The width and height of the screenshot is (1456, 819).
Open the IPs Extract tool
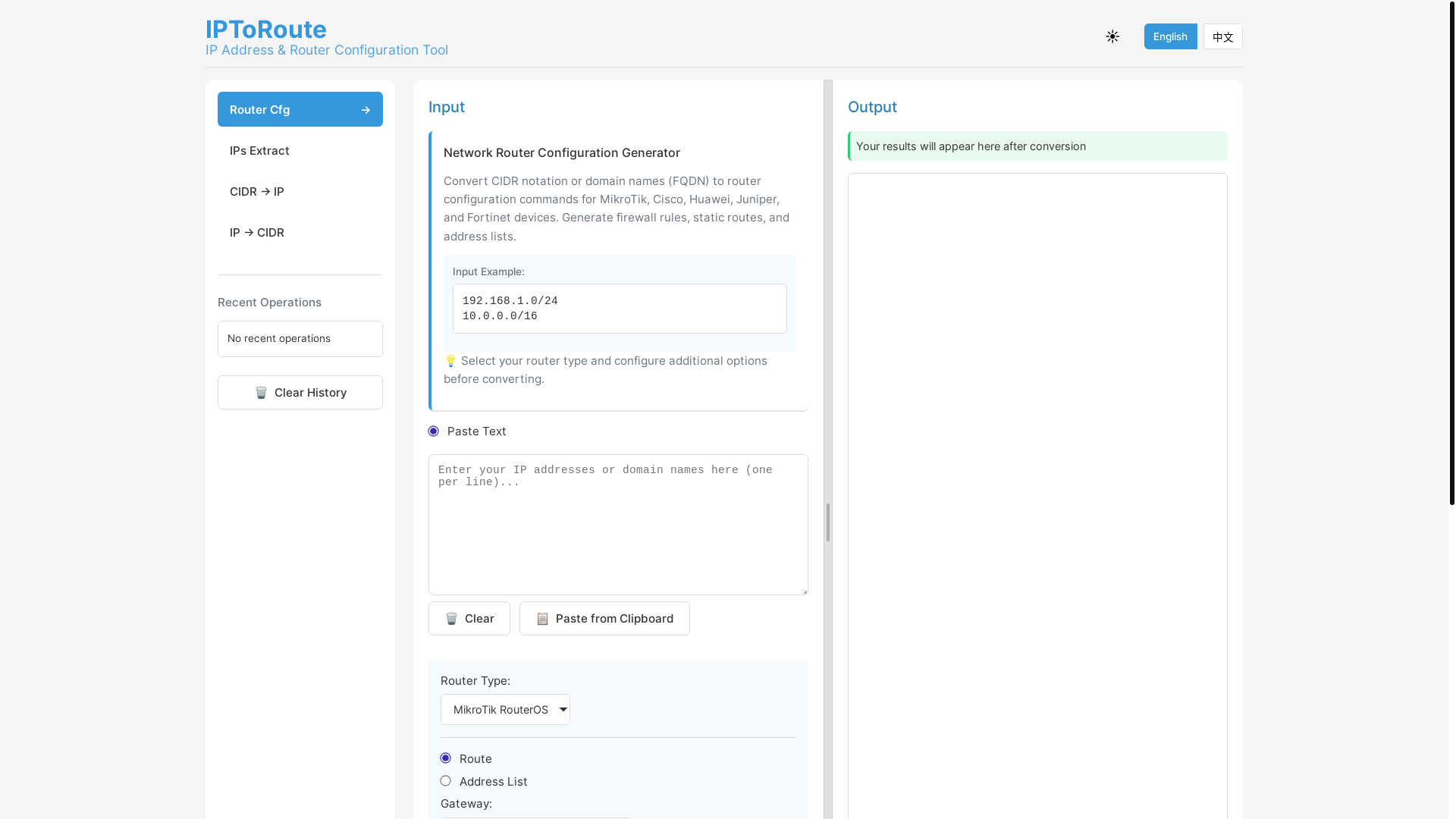[300, 151]
